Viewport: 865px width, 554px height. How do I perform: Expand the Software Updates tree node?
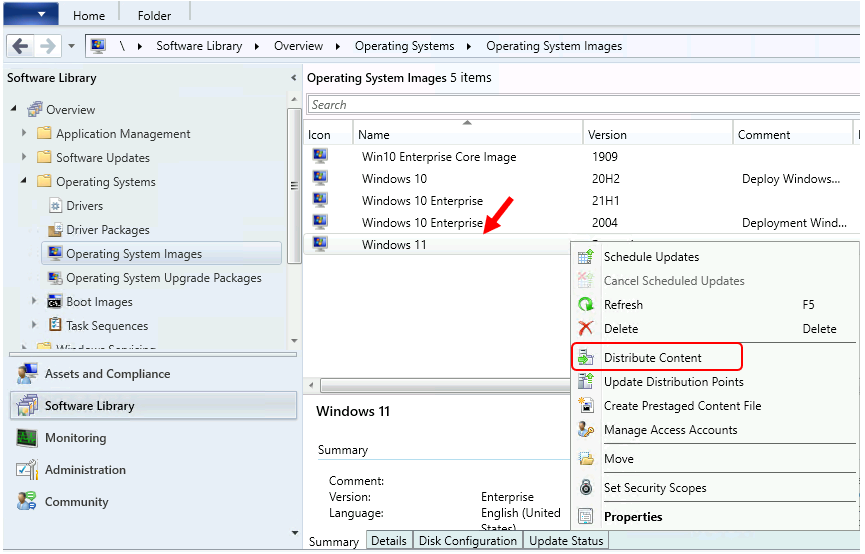tap(24, 157)
